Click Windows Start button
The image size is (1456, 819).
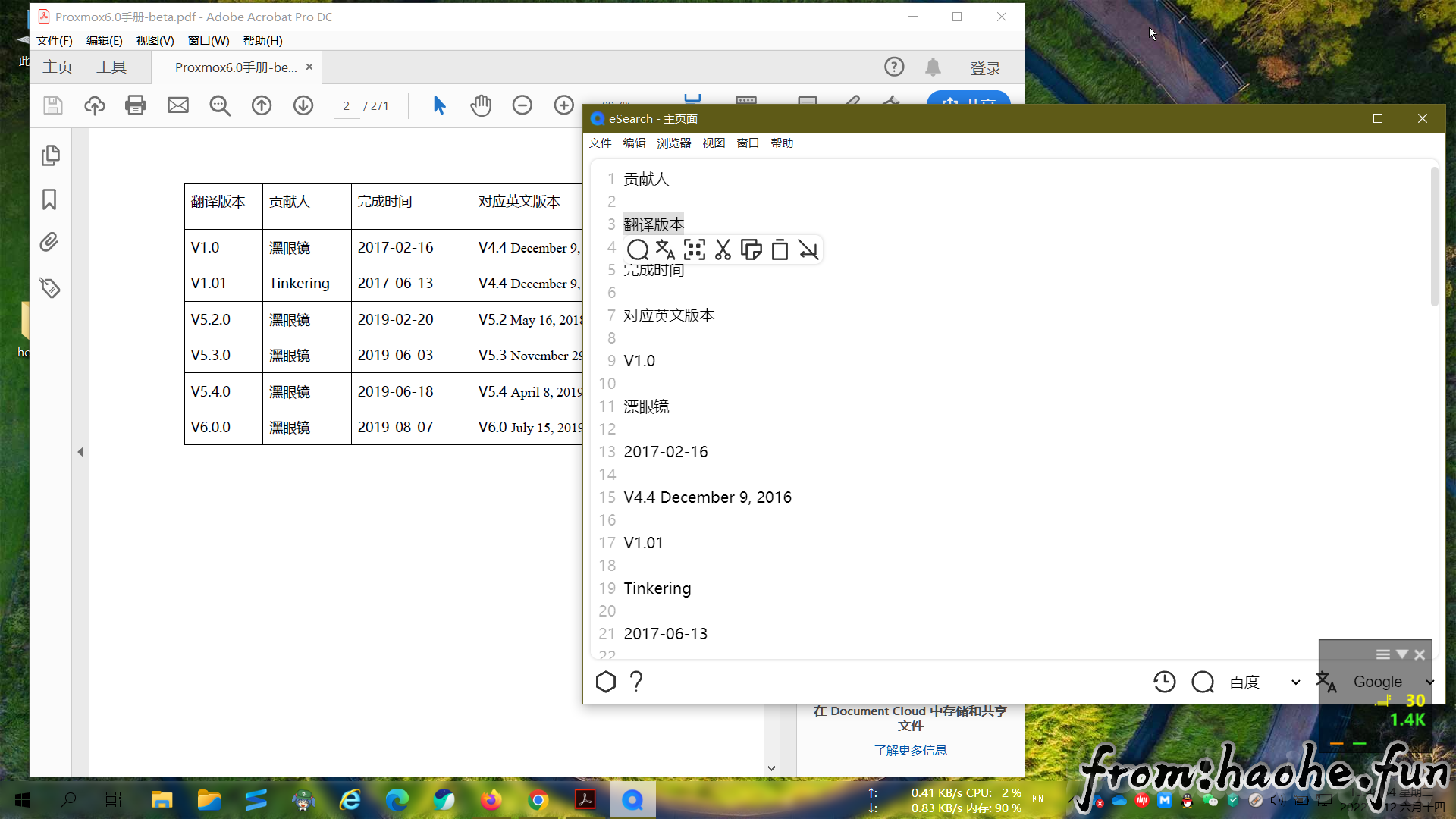click(x=22, y=800)
